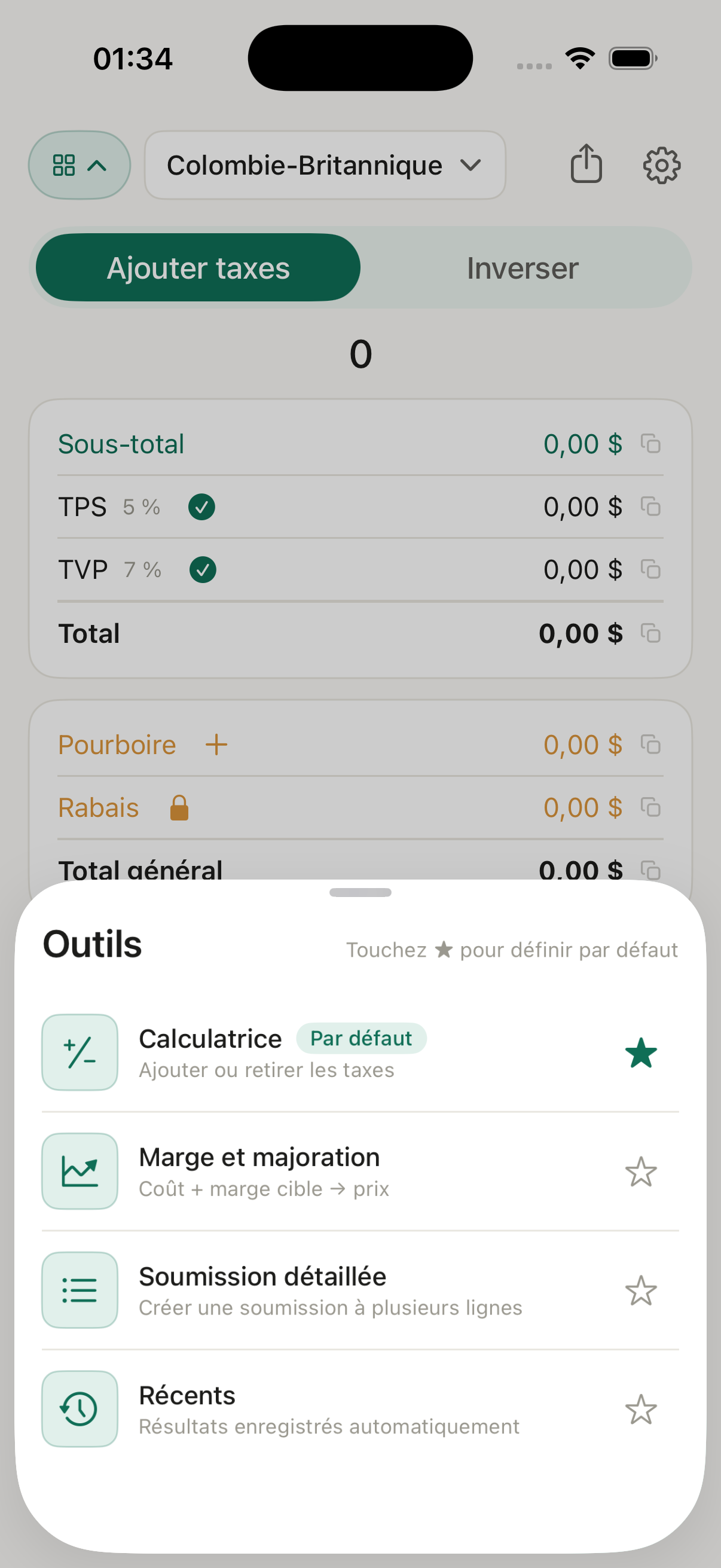Tap the Rabais lock icon
Screen dimensions: 721x1568
click(179, 808)
